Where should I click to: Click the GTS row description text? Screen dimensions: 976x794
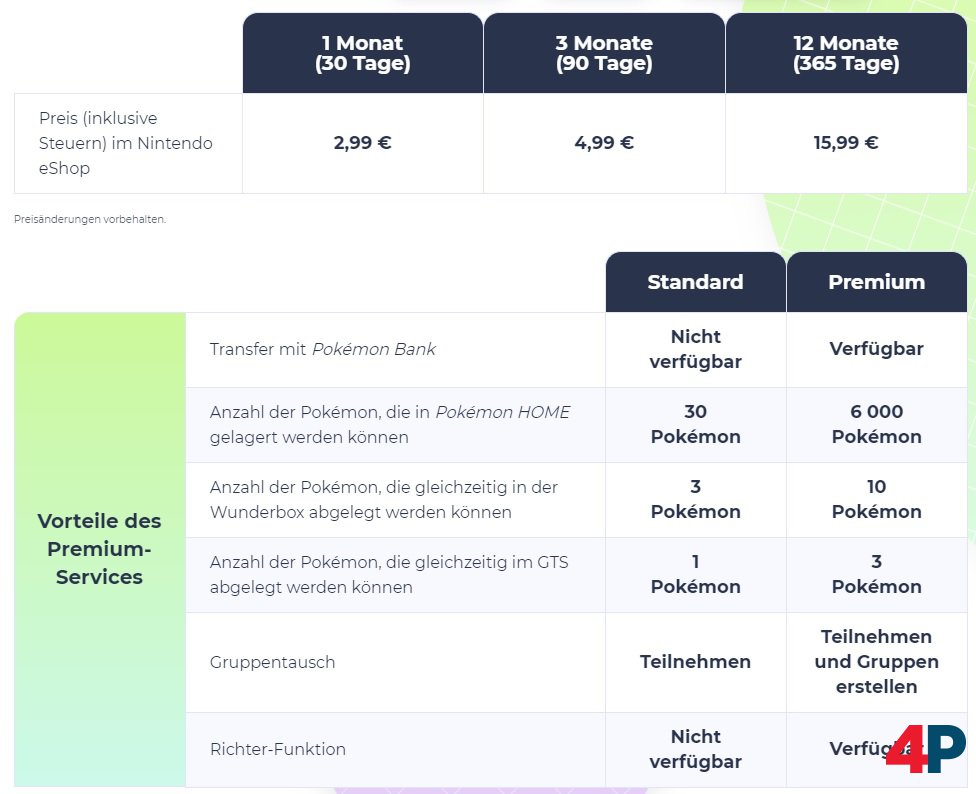(x=389, y=574)
